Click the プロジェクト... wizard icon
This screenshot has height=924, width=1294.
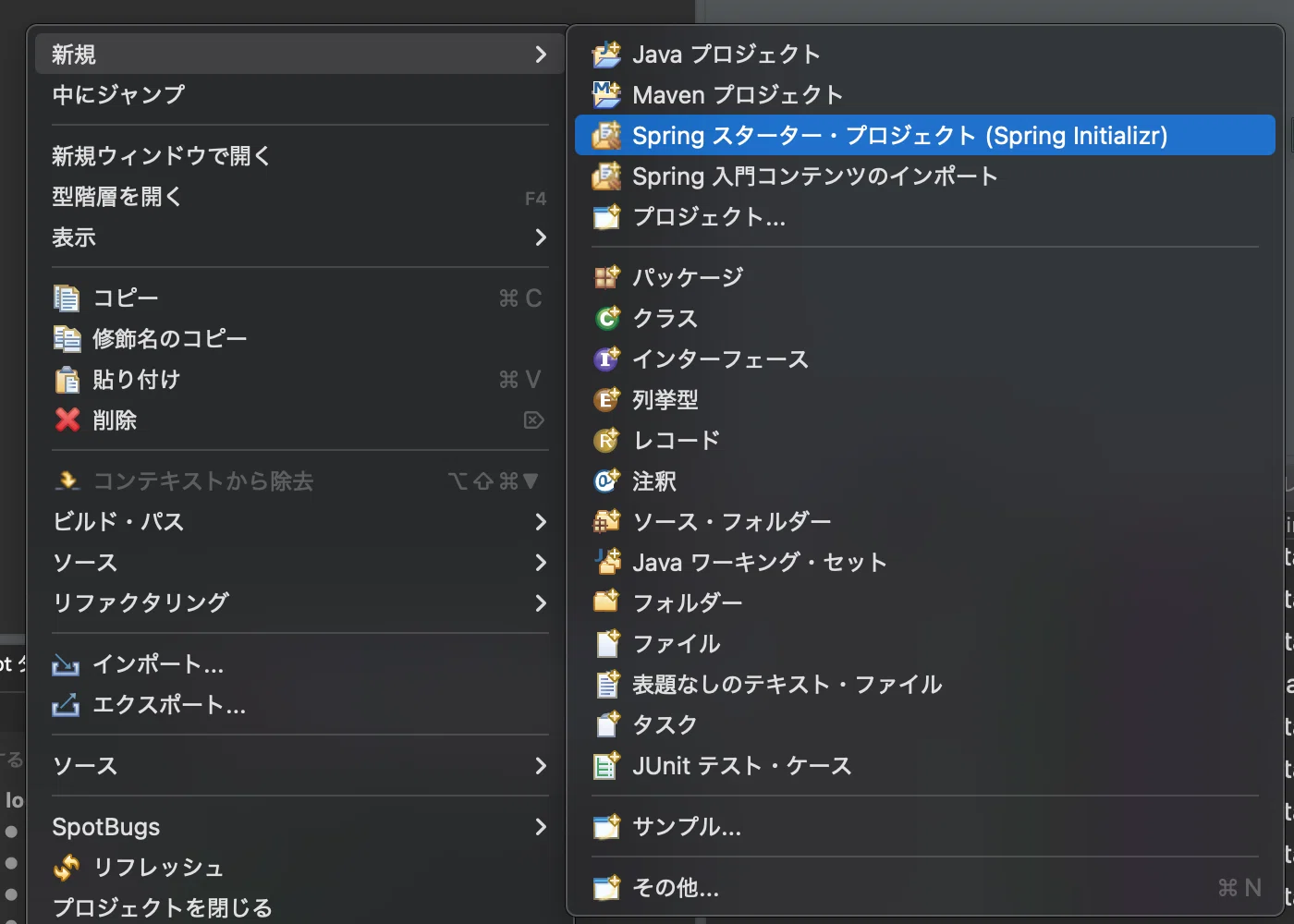point(606,217)
